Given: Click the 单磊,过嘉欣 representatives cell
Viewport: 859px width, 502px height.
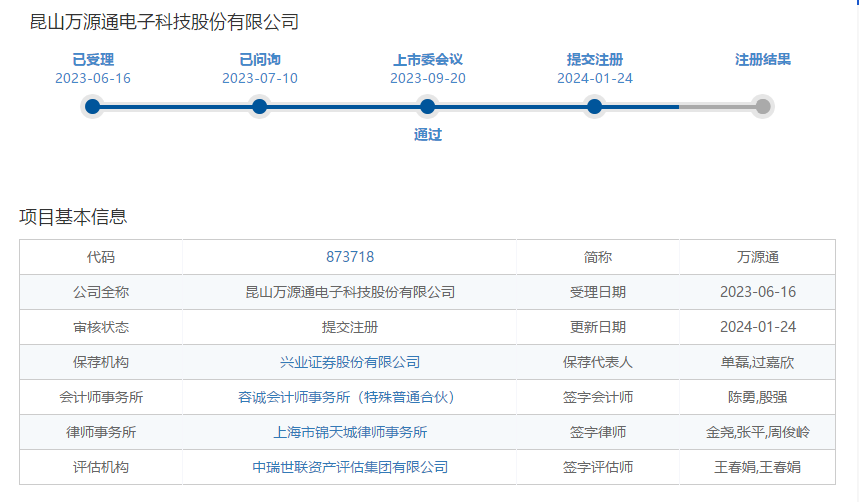Looking at the screenshot, I should (x=757, y=362).
